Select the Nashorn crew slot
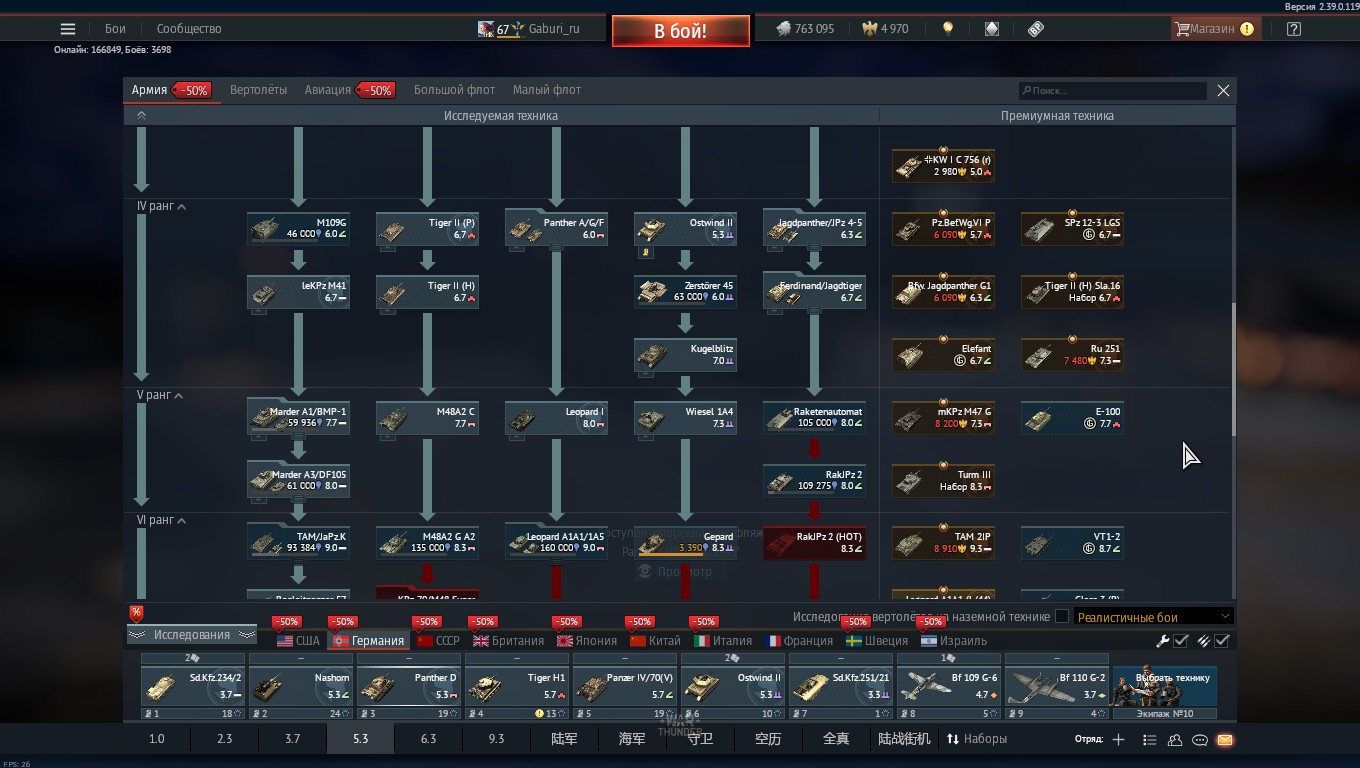1360x768 pixels. click(x=300, y=686)
